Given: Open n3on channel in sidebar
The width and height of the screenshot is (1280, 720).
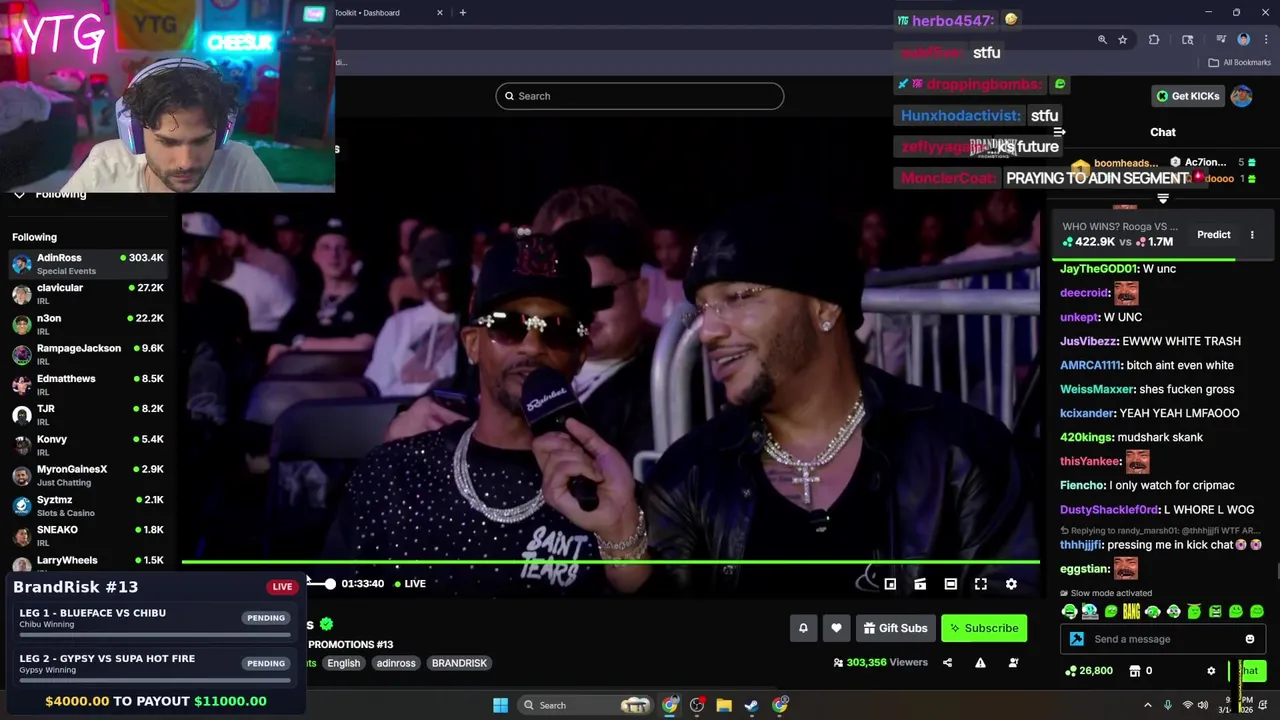Looking at the screenshot, I should [x=89, y=324].
